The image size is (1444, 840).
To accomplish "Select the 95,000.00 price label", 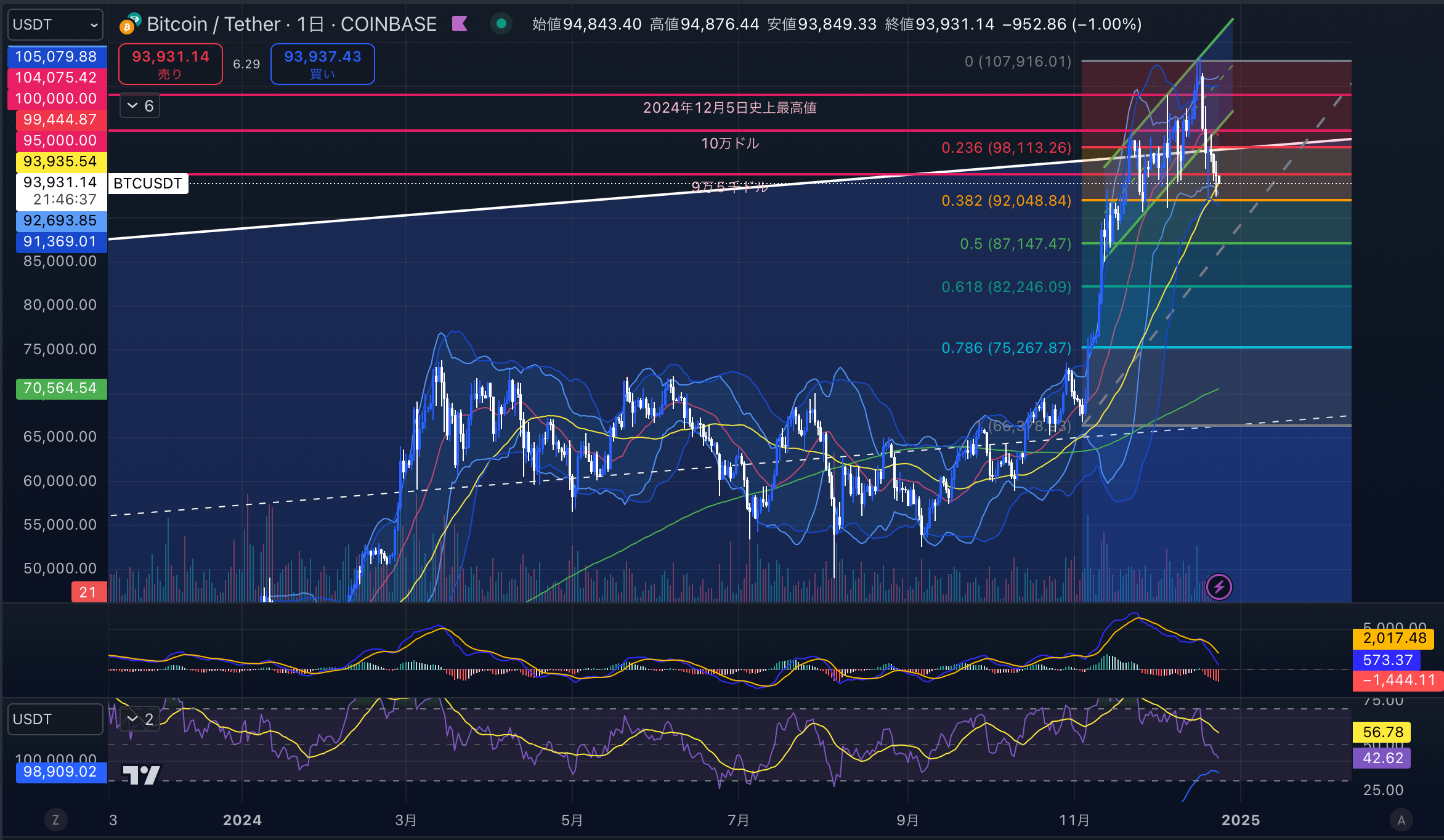I will (61, 140).
